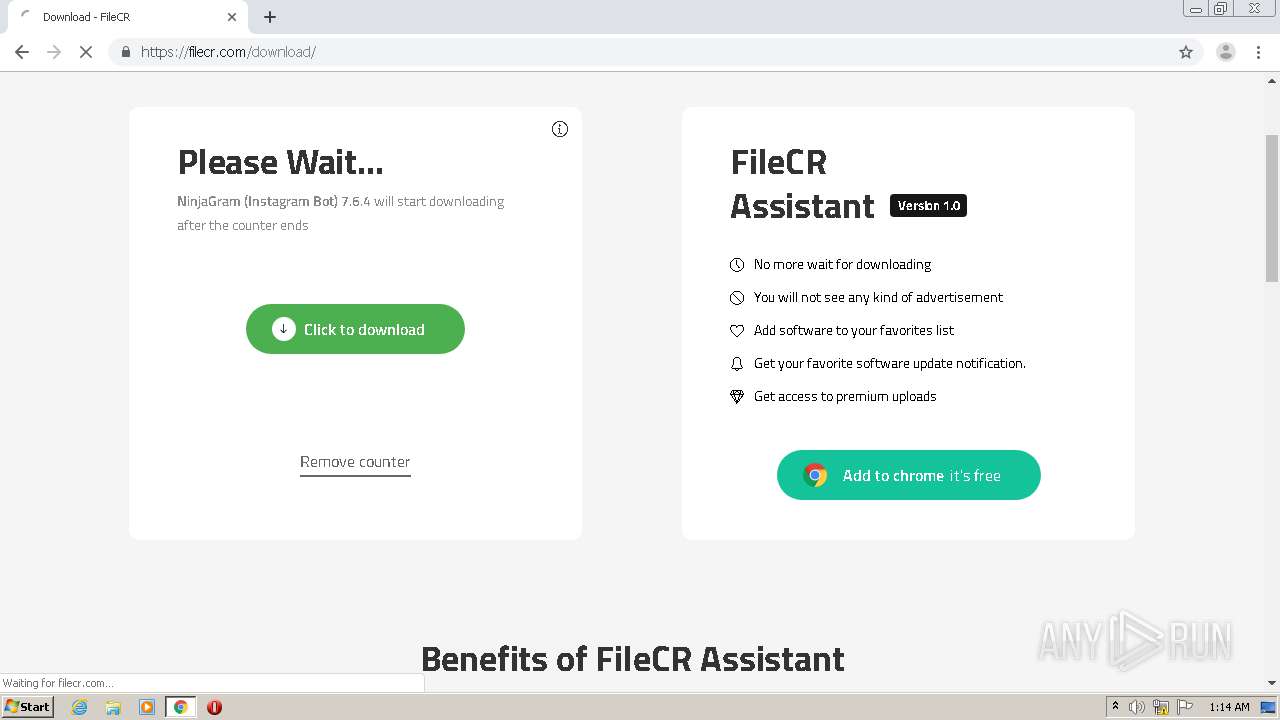Close the Download - FileCR tab

coord(232,17)
